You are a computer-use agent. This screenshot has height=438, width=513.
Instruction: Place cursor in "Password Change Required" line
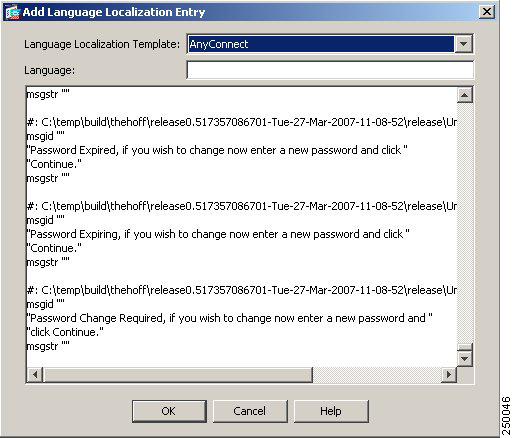point(229,318)
